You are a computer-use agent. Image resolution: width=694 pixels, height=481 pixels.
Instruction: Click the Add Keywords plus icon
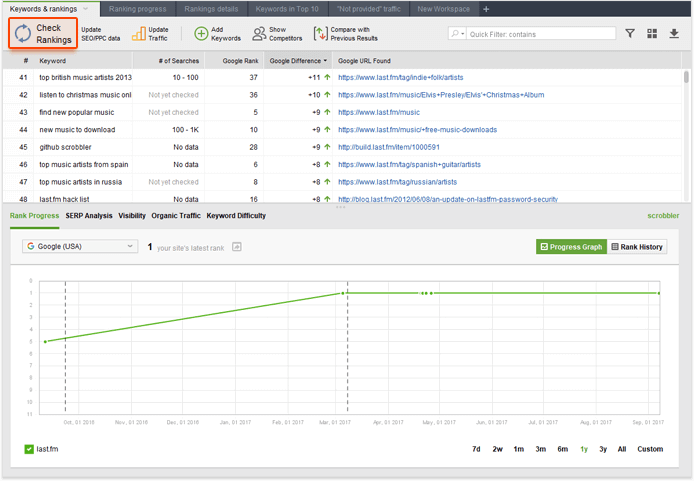201,34
